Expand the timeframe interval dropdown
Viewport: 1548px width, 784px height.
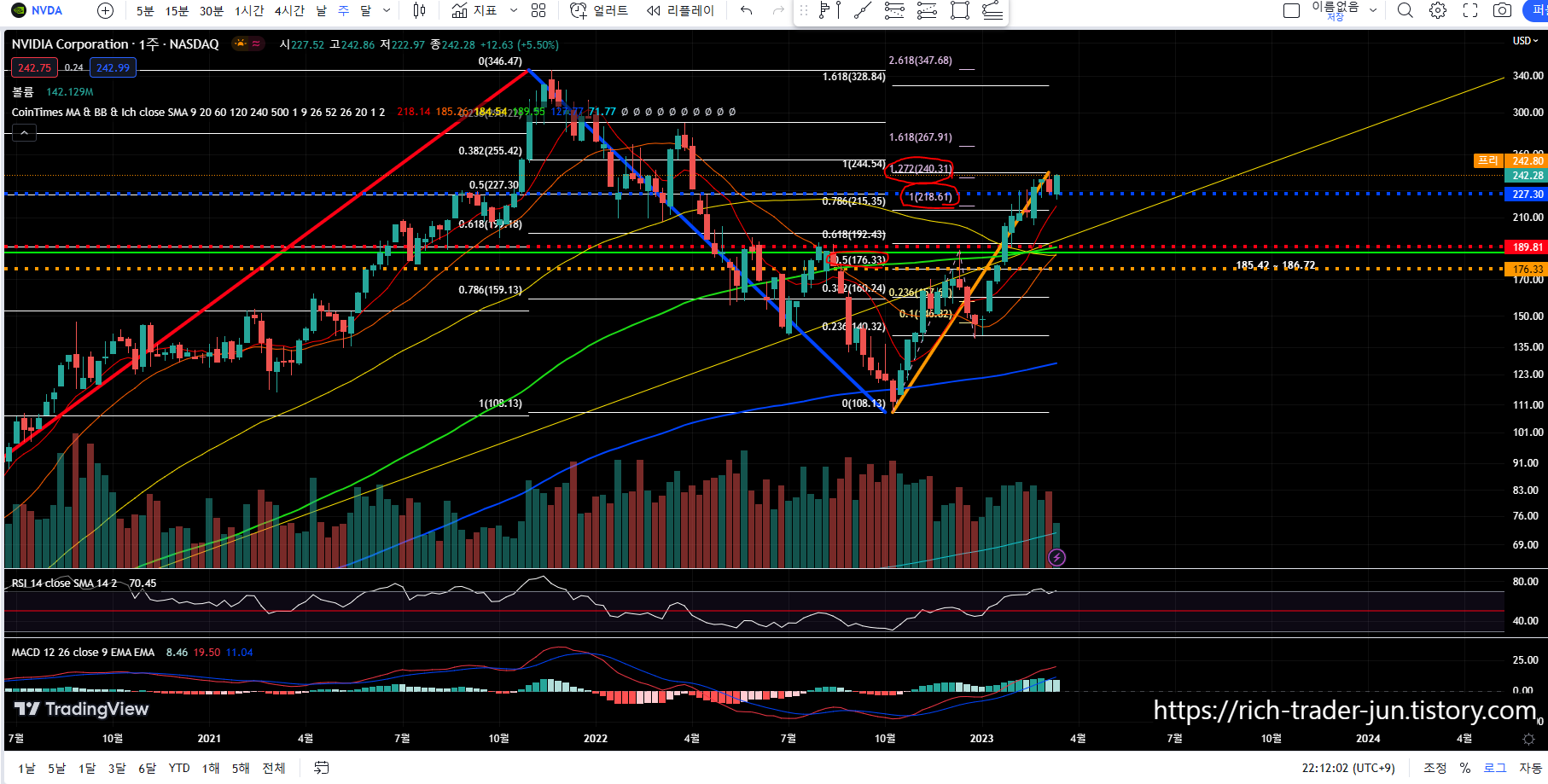tap(387, 10)
